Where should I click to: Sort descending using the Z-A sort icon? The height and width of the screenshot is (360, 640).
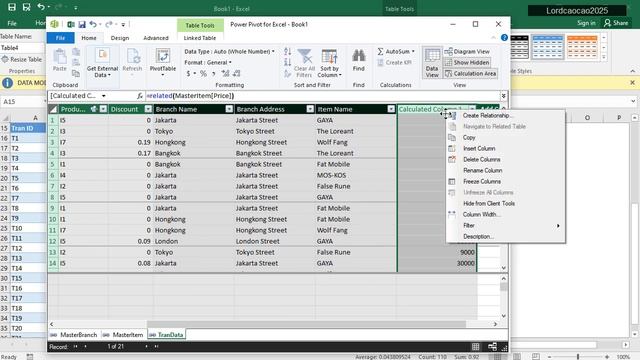[287, 62]
